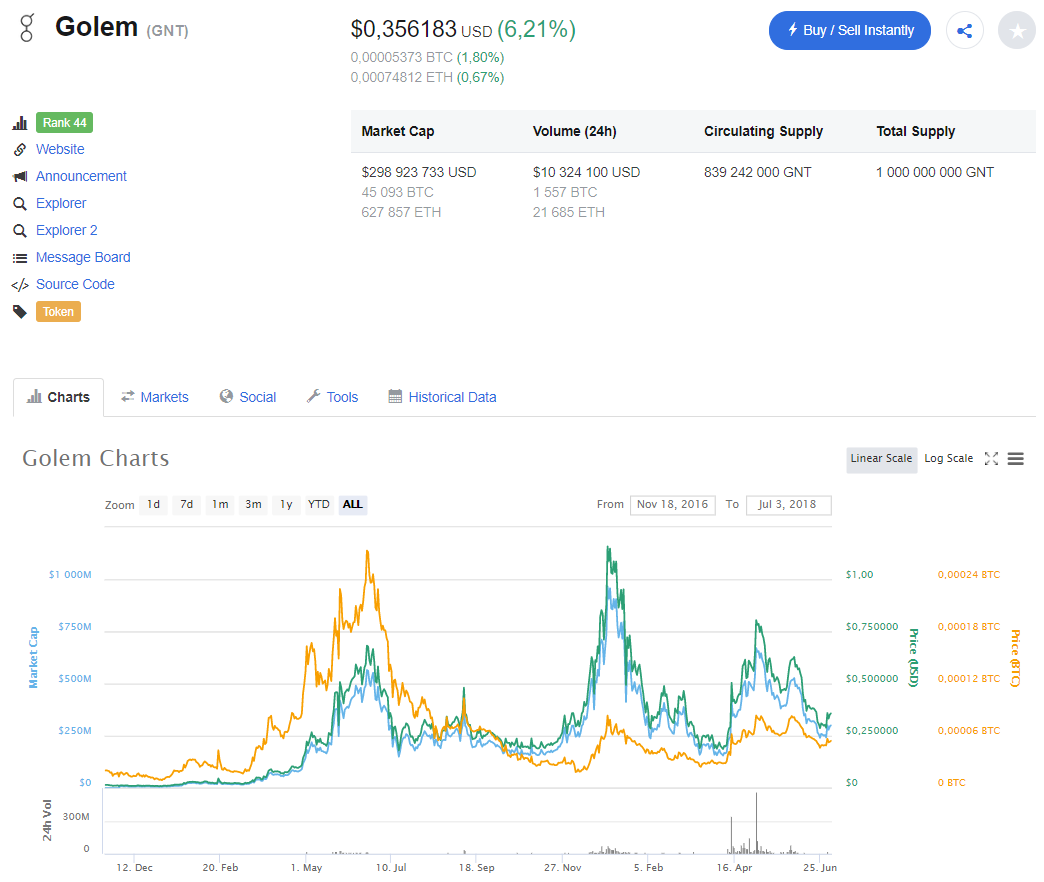The image size is (1044, 882).
Task: Open the Golem Website link
Action: (x=60, y=149)
